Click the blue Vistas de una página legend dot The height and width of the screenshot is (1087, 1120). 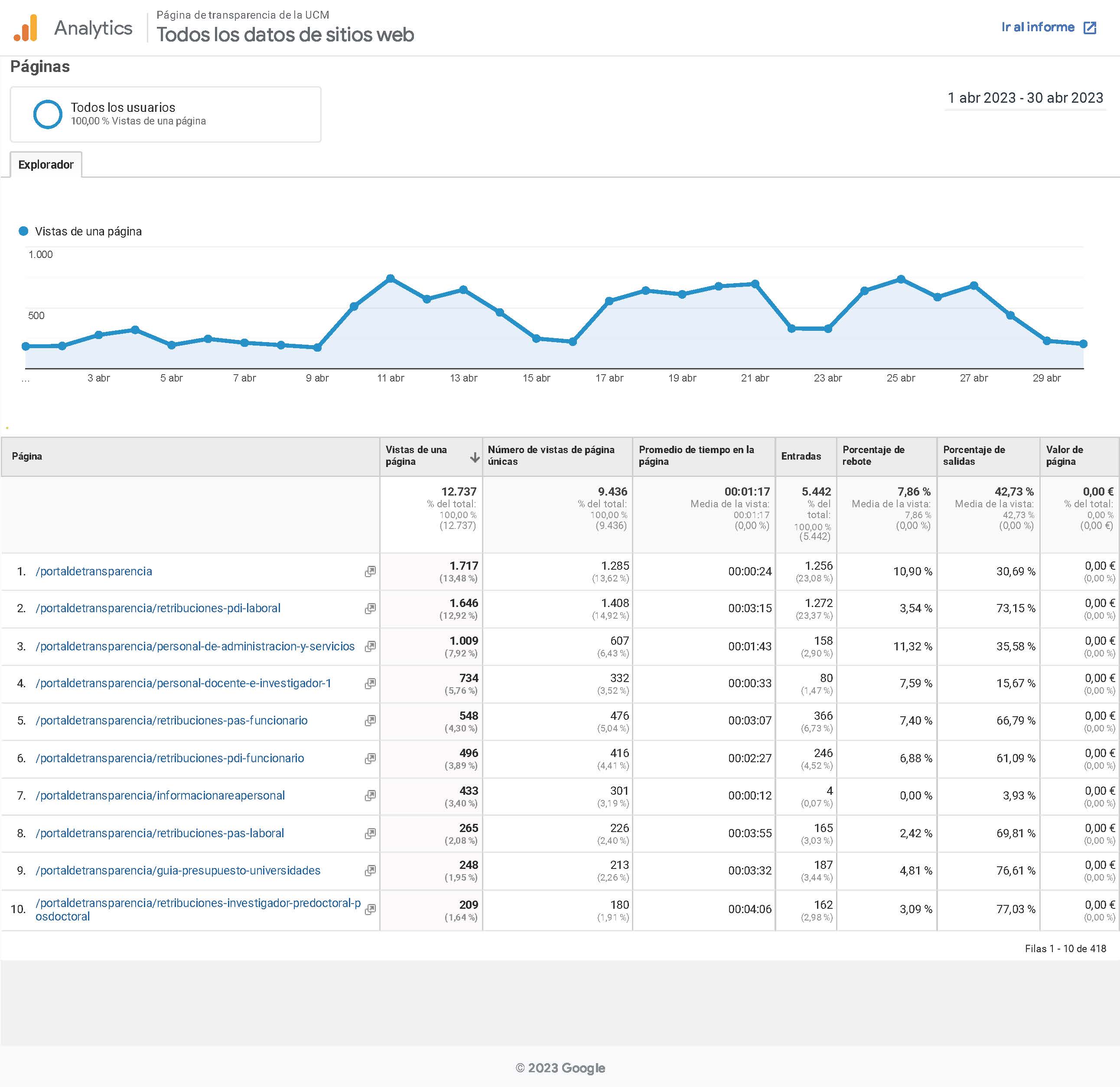pos(23,232)
